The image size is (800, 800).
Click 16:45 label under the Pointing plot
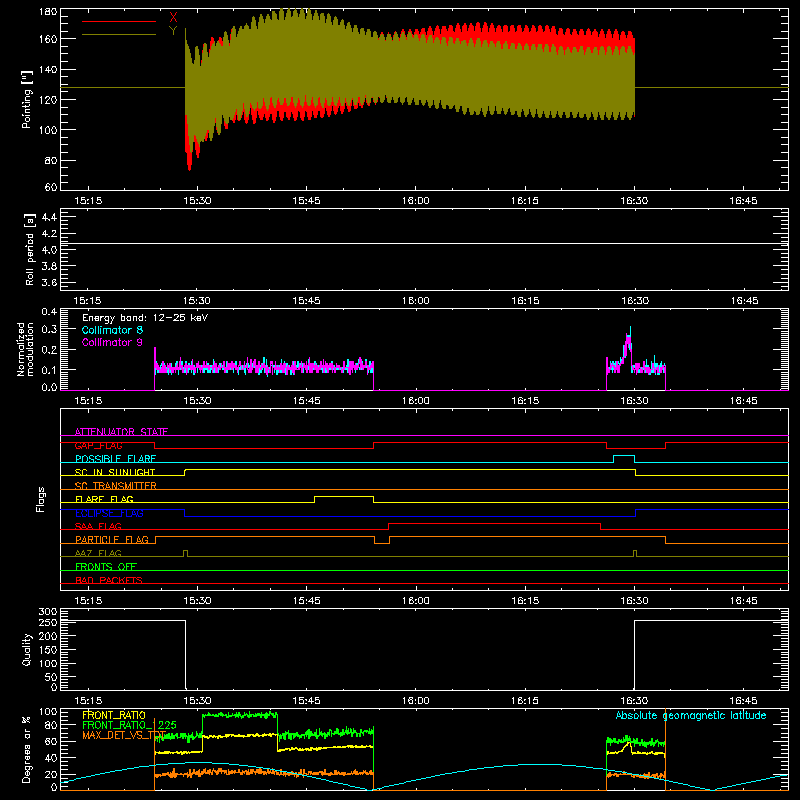coord(743,201)
